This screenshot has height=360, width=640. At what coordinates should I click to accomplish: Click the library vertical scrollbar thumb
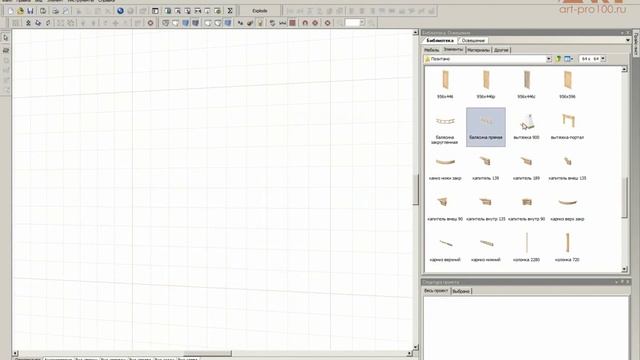point(624,198)
